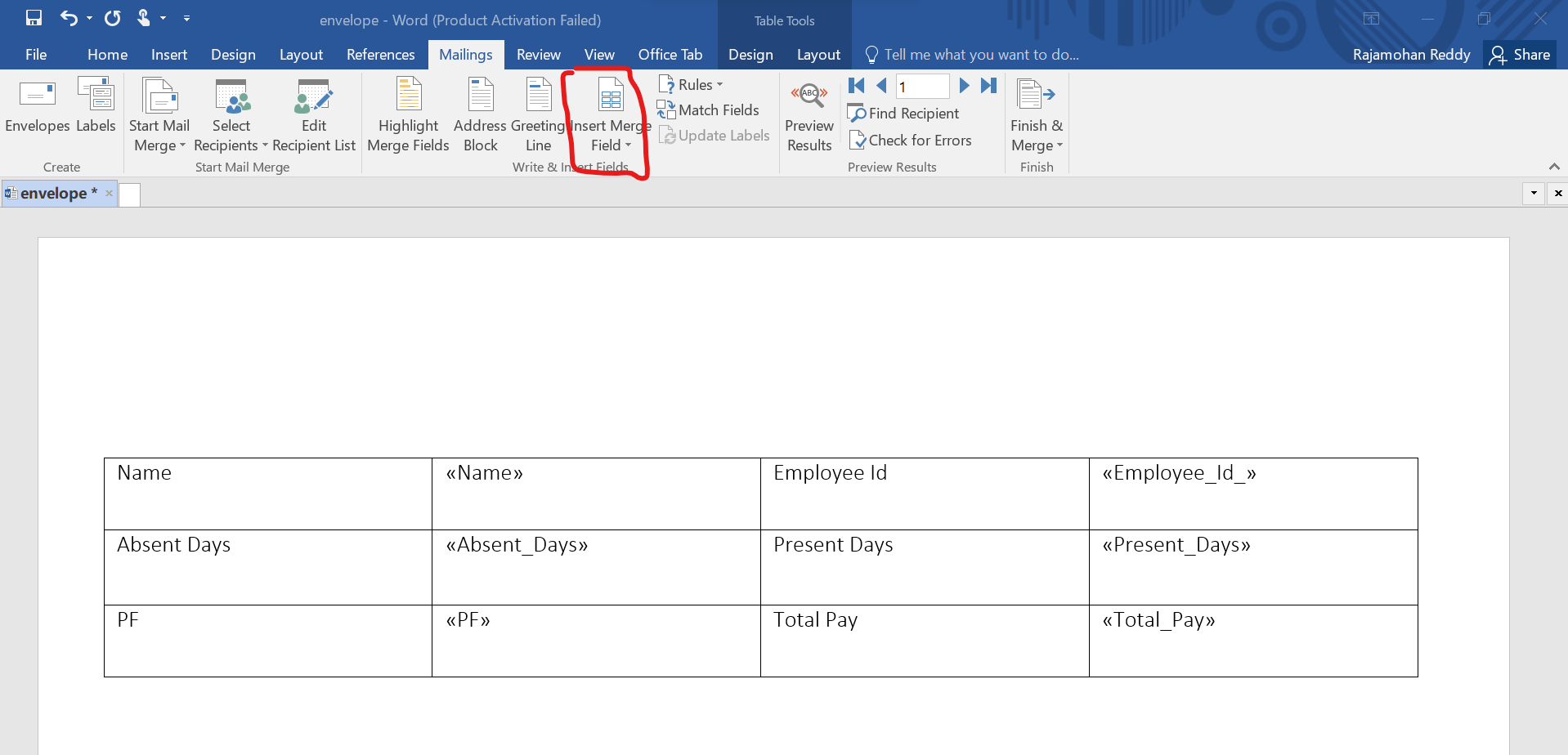Click the «Total_Pay» merge field

pyautogui.click(x=1158, y=620)
